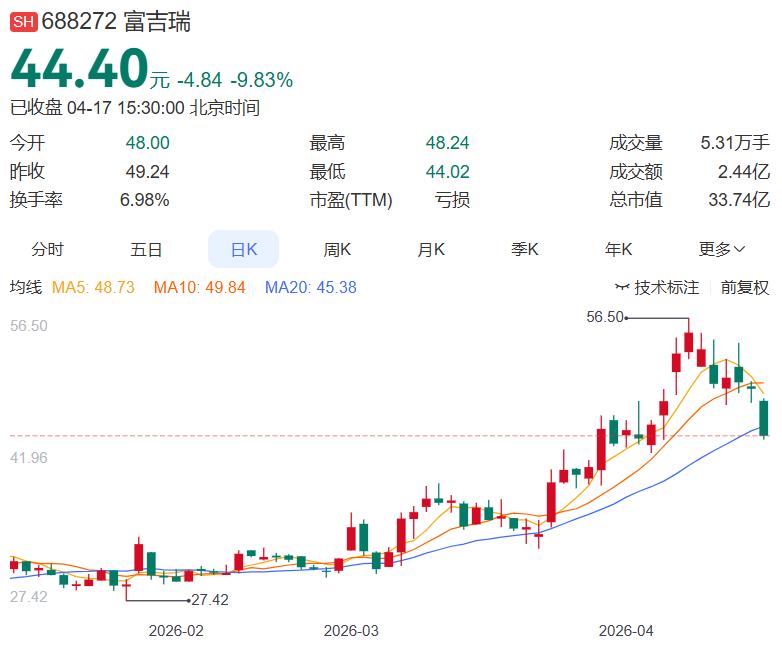Click the 总市值 value 33.74亿

pos(739,200)
